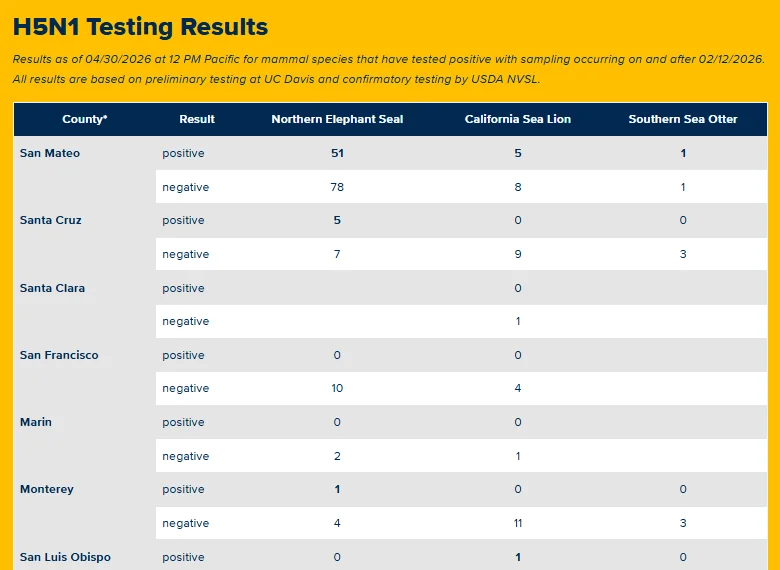Select the 'All results are based on preliminary testing' line
This screenshot has width=780, height=570.
click(x=277, y=79)
